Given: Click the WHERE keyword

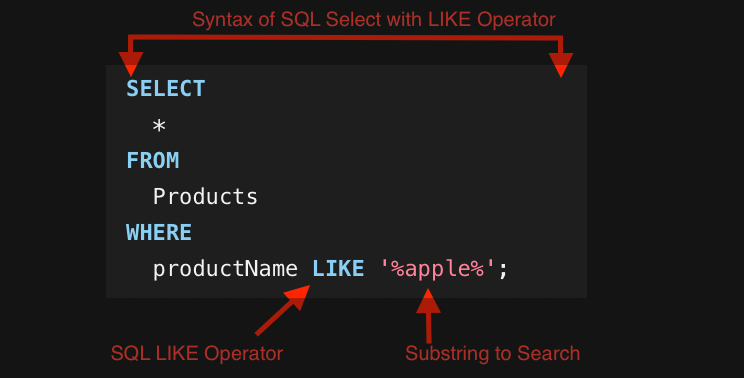Looking at the screenshot, I should click(159, 232).
